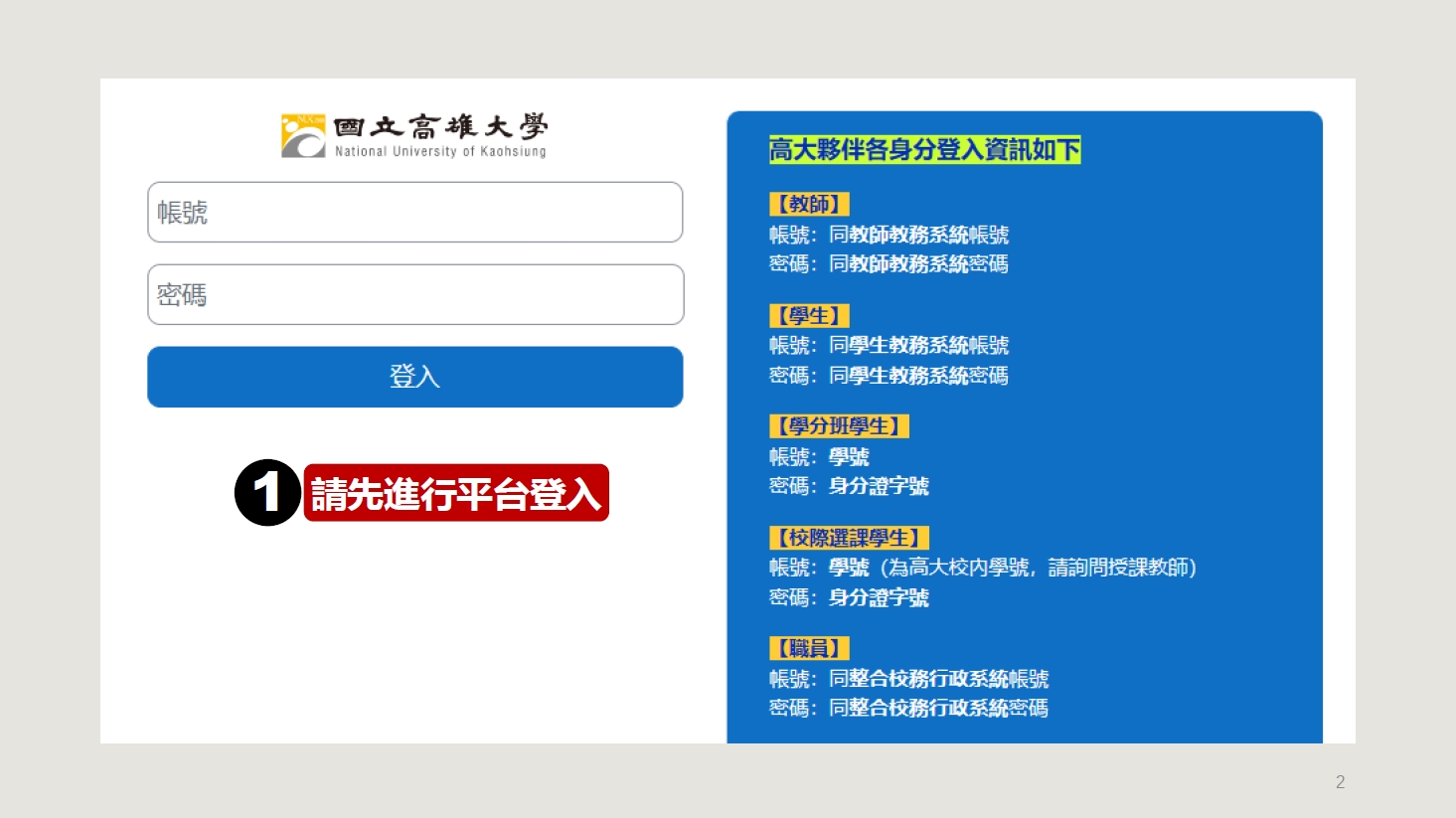Click in the 帳號 account input field
The image size is (1456, 818).
coord(414,212)
